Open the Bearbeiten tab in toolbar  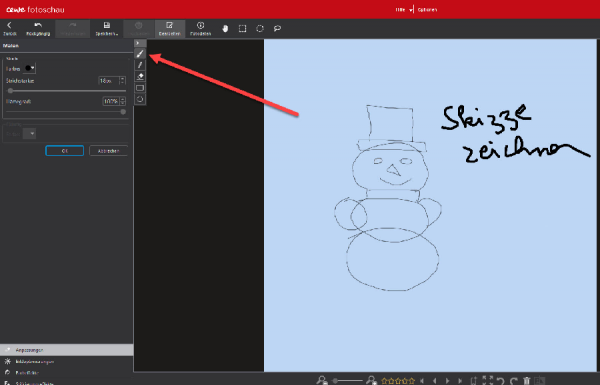170,29
